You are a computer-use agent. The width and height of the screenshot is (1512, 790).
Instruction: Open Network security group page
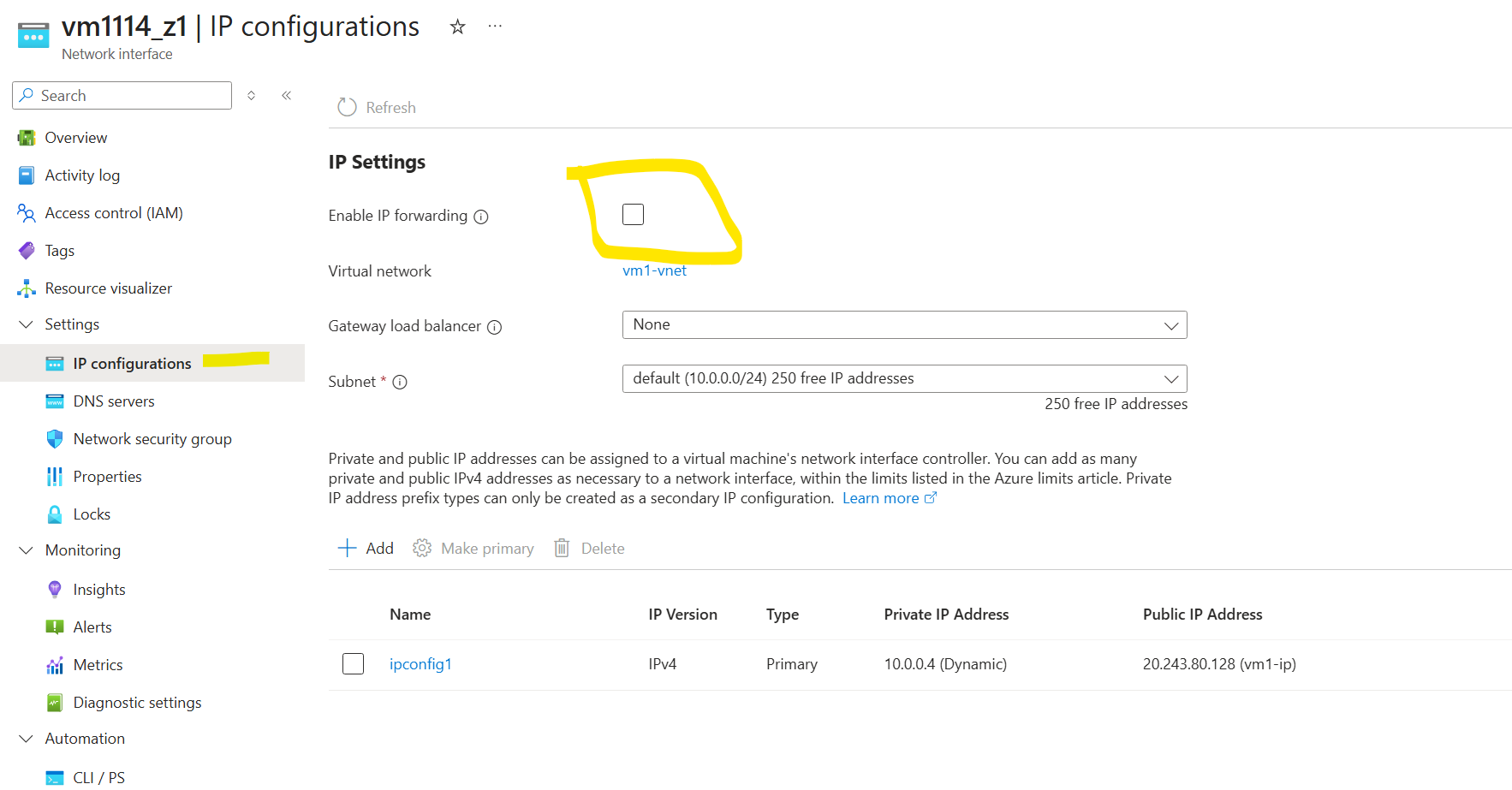(x=152, y=439)
